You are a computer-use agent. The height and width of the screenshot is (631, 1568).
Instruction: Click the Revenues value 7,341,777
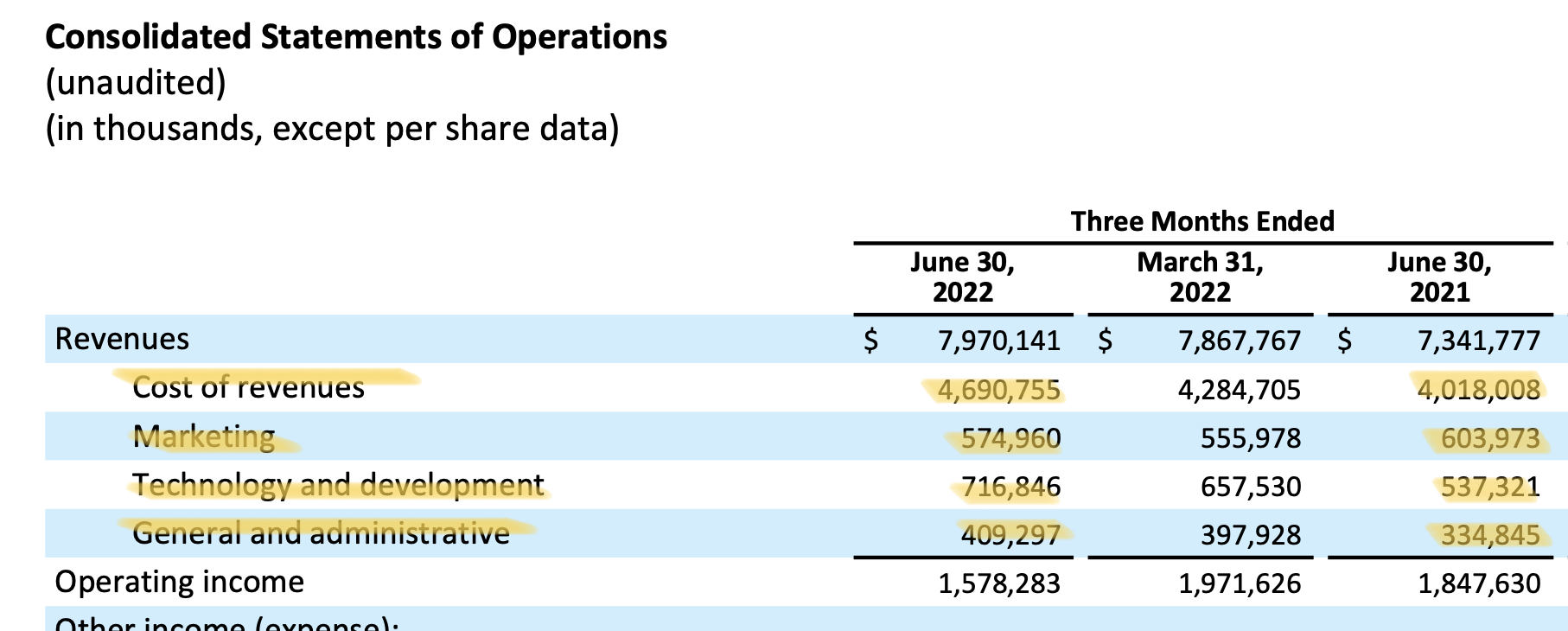1479,341
